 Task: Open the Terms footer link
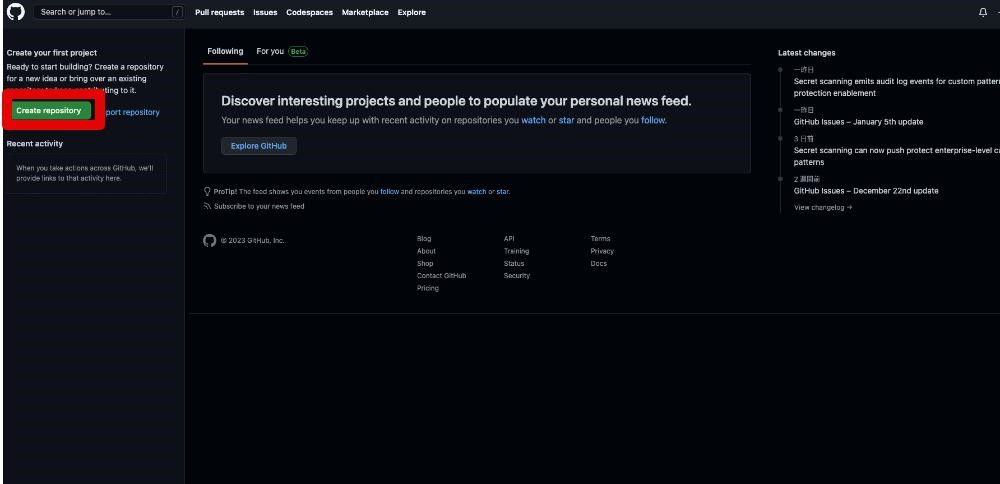(600, 238)
